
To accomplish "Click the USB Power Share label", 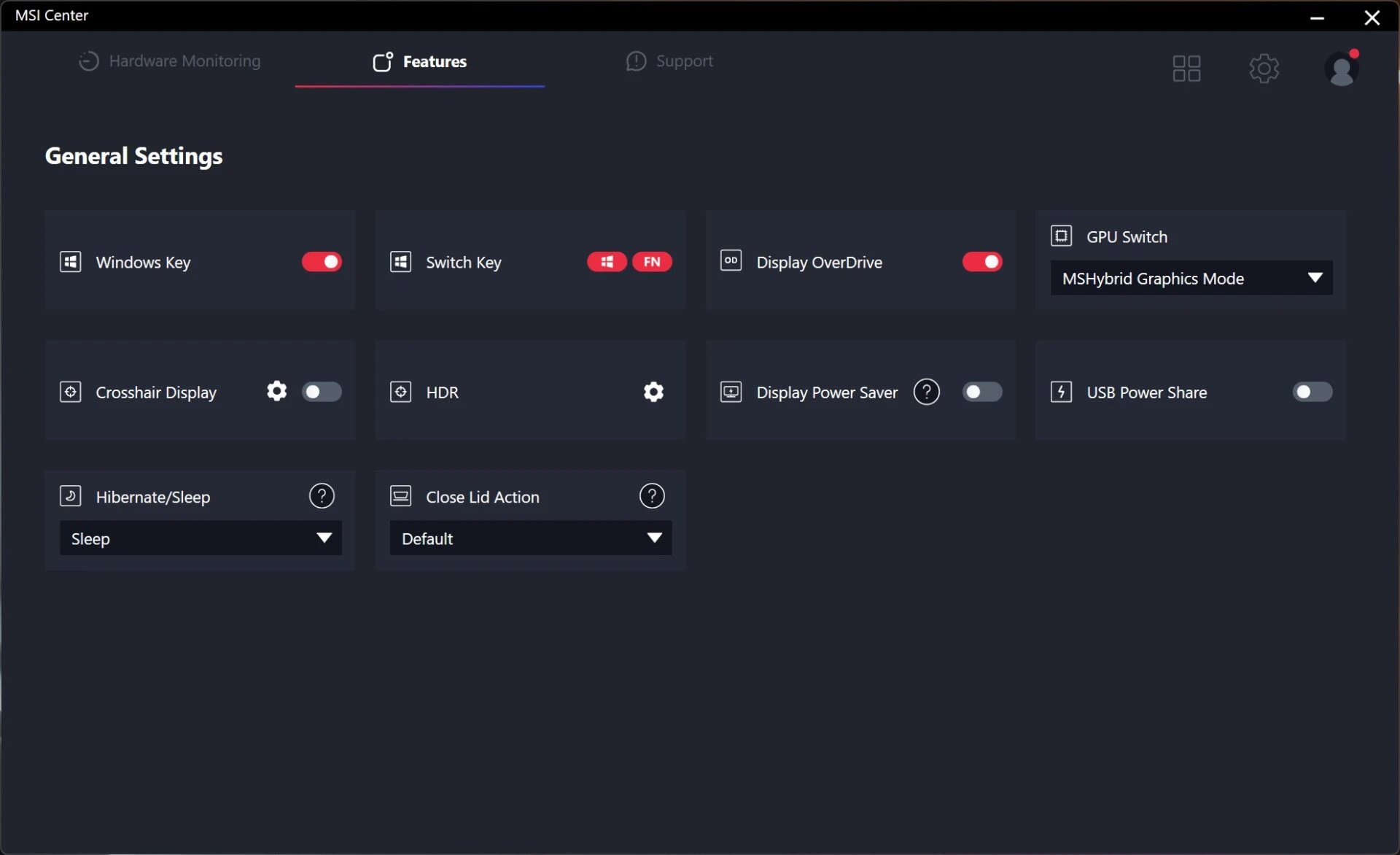I will (x=1146, y=392).
